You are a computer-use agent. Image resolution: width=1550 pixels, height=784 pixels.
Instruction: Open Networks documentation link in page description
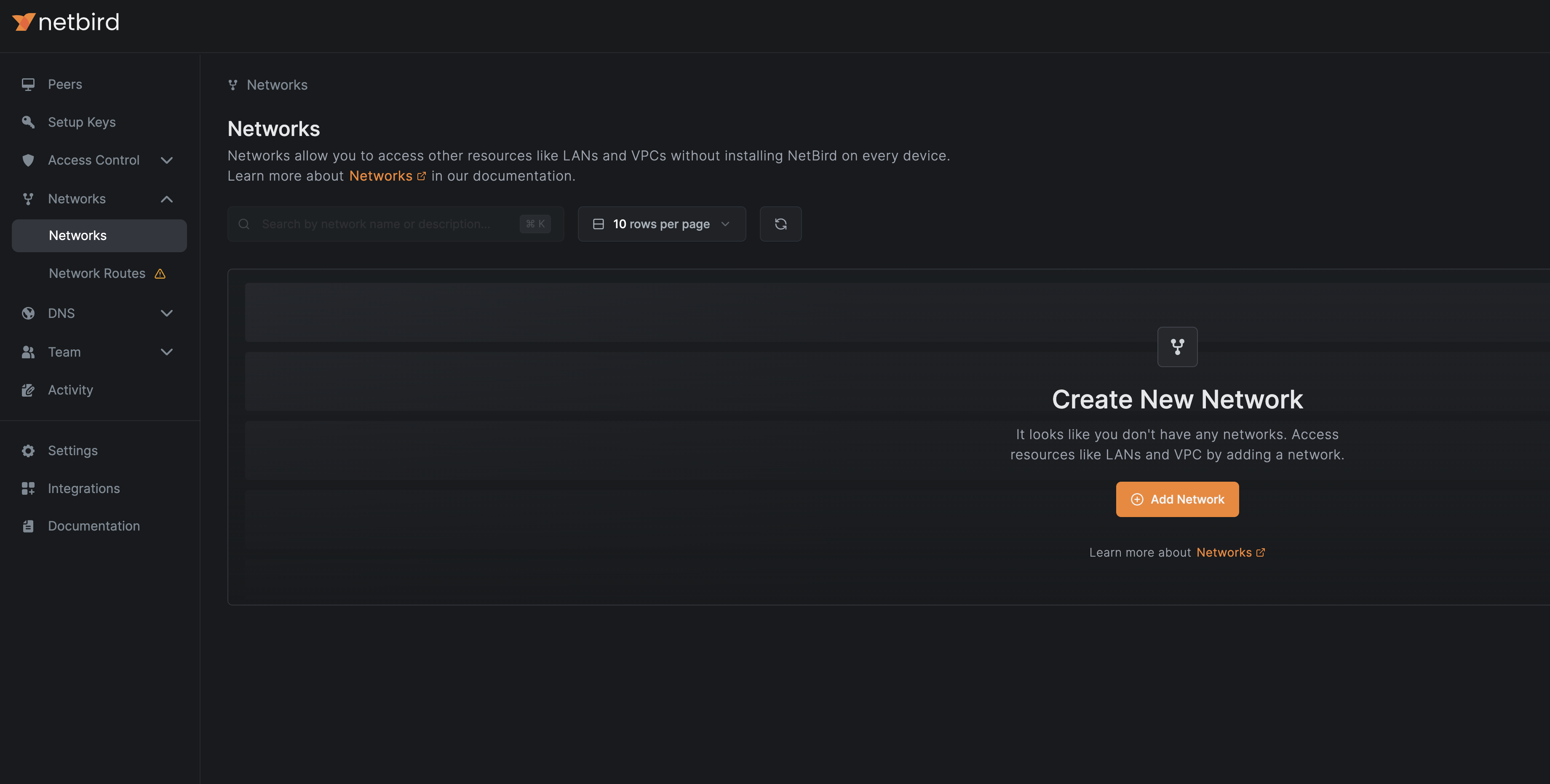pyautogui.click(x=381, y=176)
